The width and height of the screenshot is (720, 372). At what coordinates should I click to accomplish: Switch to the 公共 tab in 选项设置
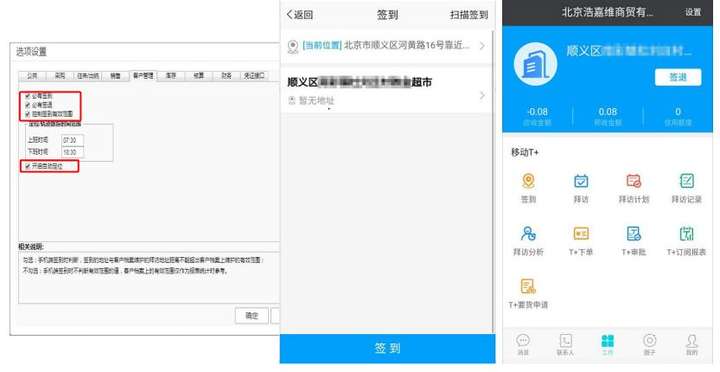[32, 76]
